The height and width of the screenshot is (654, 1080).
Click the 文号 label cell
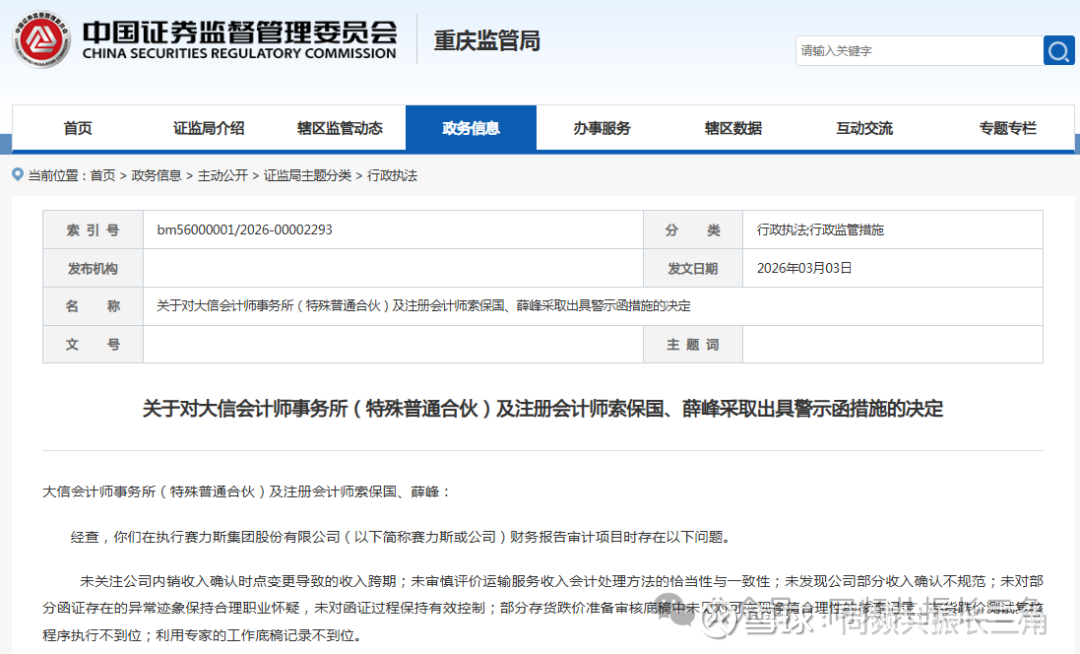point(93,344)
